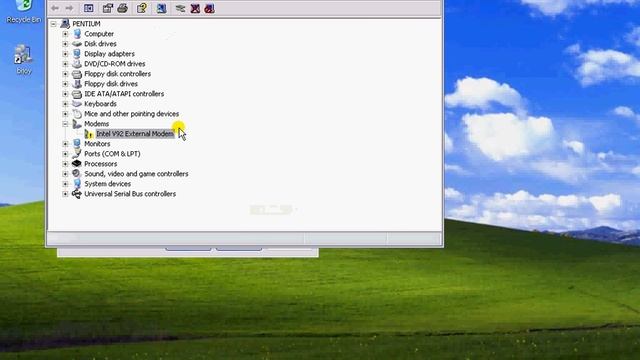Image resolution: width=640 pixels, height=360 pixels.
Task: Click the Keyboards device icon
Action: tap(77, 104)
